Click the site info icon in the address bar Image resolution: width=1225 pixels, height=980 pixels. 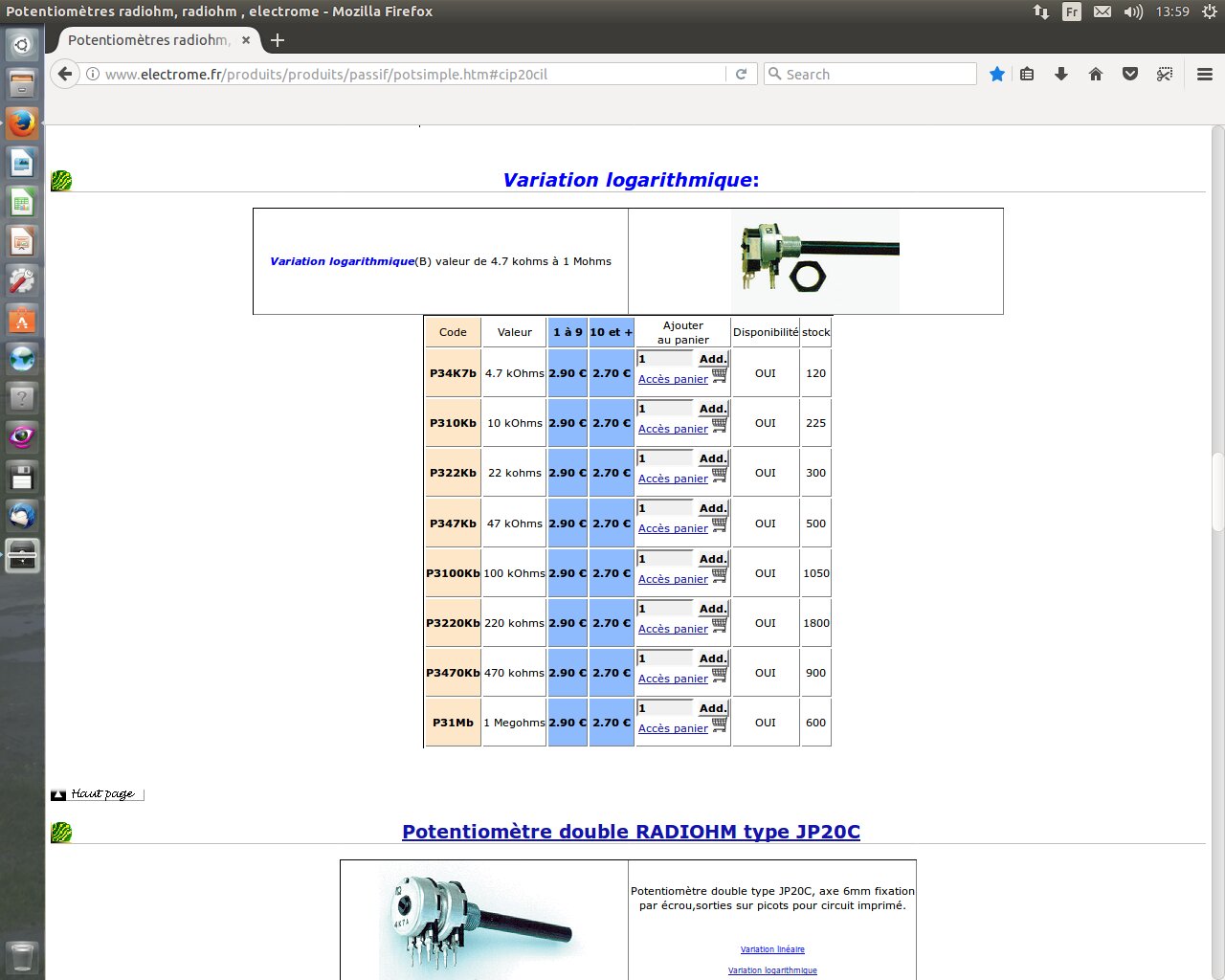point(93,74)
